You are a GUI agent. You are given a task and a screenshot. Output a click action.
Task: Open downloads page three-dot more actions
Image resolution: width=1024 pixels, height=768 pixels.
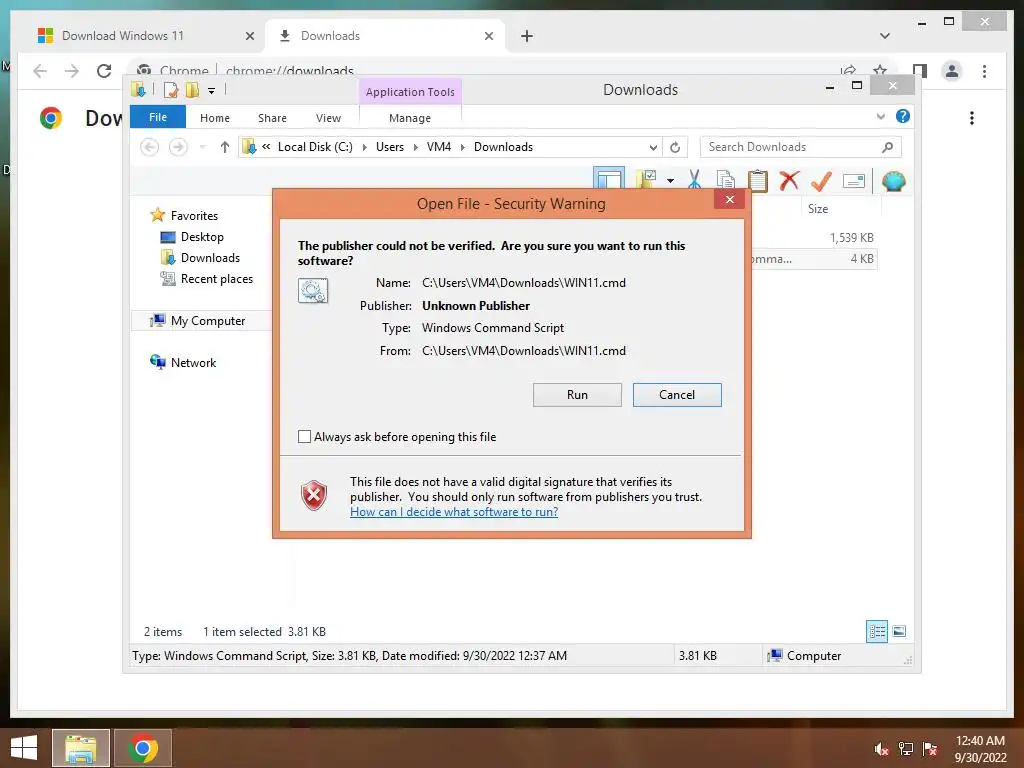(x=972, y=118)
